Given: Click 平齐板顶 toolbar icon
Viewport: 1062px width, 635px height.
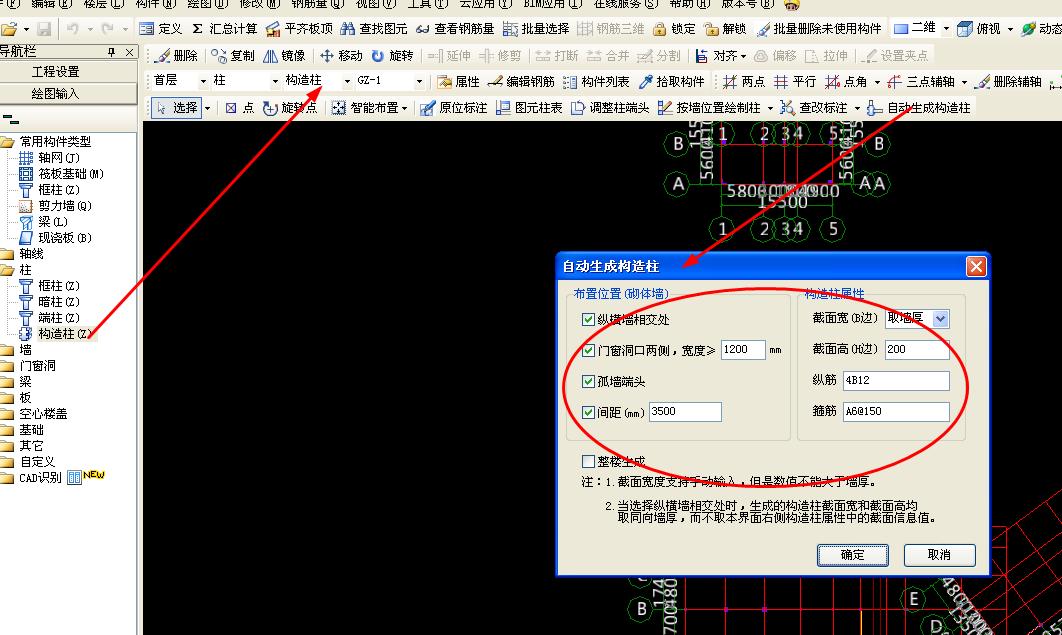Looking at the screenshot, I should [x=299, y=28].
